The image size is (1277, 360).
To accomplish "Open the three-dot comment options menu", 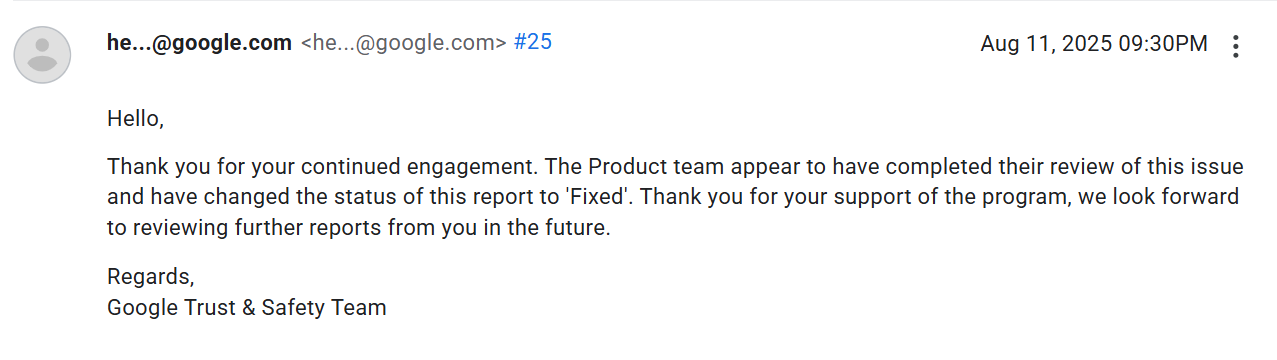I will point(1236,46).
